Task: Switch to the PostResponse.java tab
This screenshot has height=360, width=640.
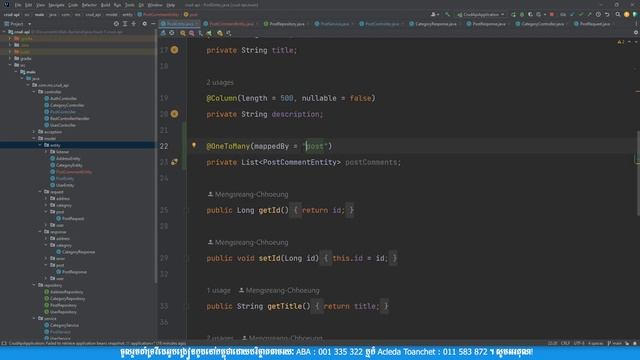Action: [x=487, y=24]
